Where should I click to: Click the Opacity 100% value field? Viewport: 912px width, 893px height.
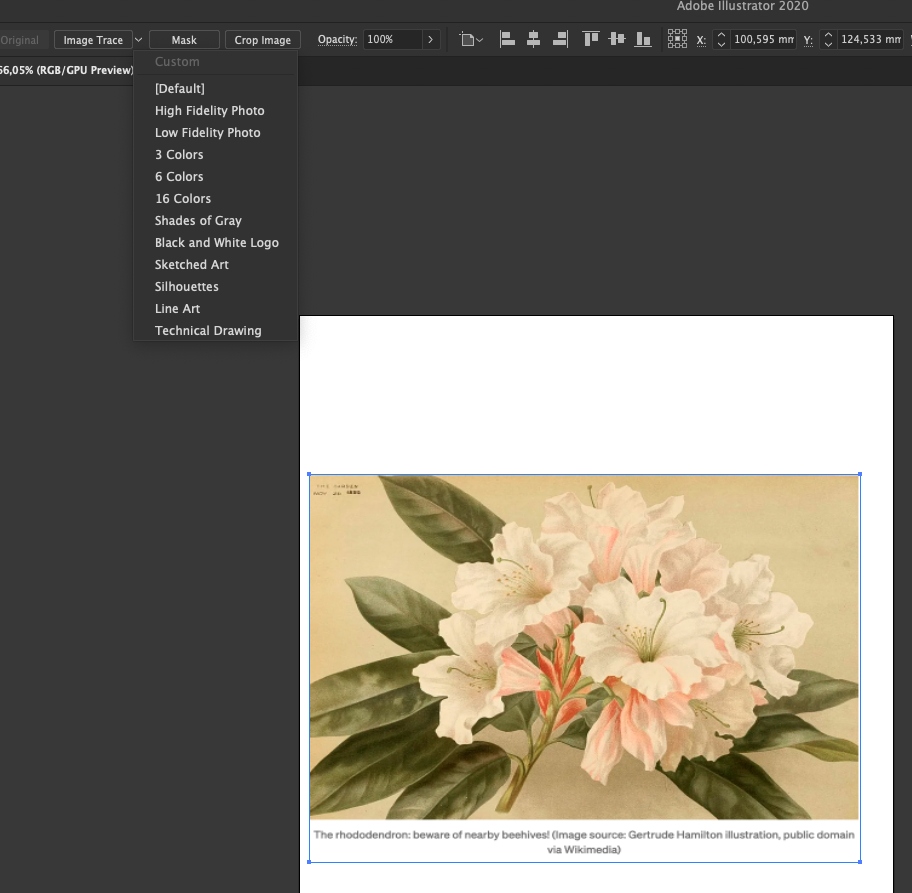coord(393,40)
